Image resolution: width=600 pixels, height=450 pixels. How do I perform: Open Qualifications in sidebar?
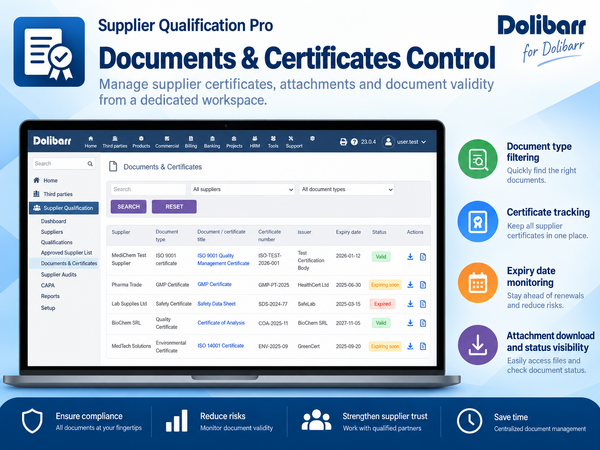pyautogui.click(x=57, y=242)
